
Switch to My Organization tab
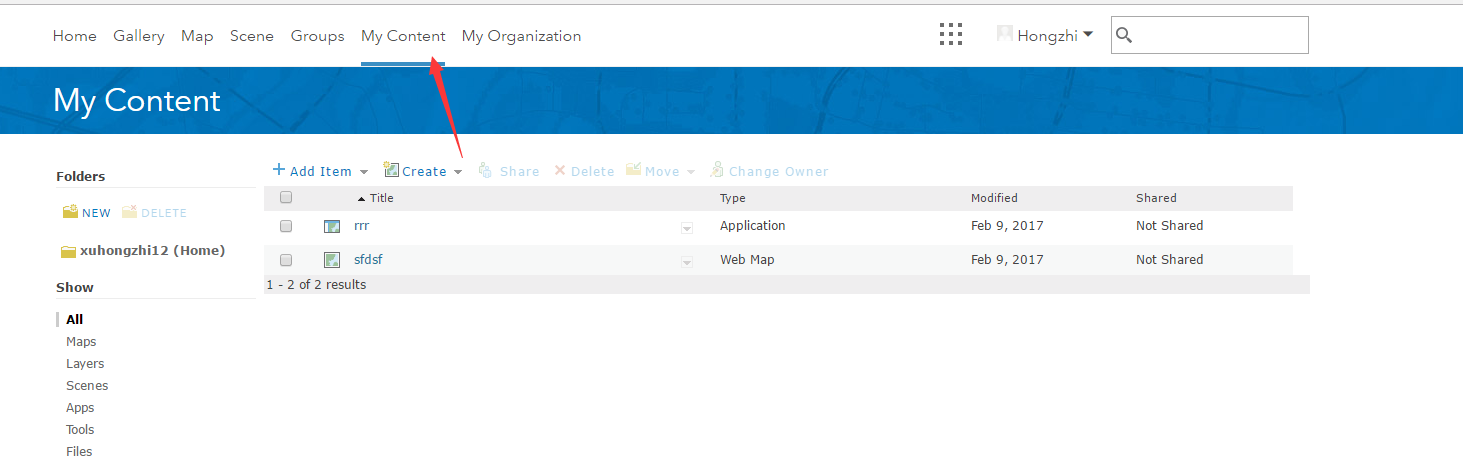[521, 36]
